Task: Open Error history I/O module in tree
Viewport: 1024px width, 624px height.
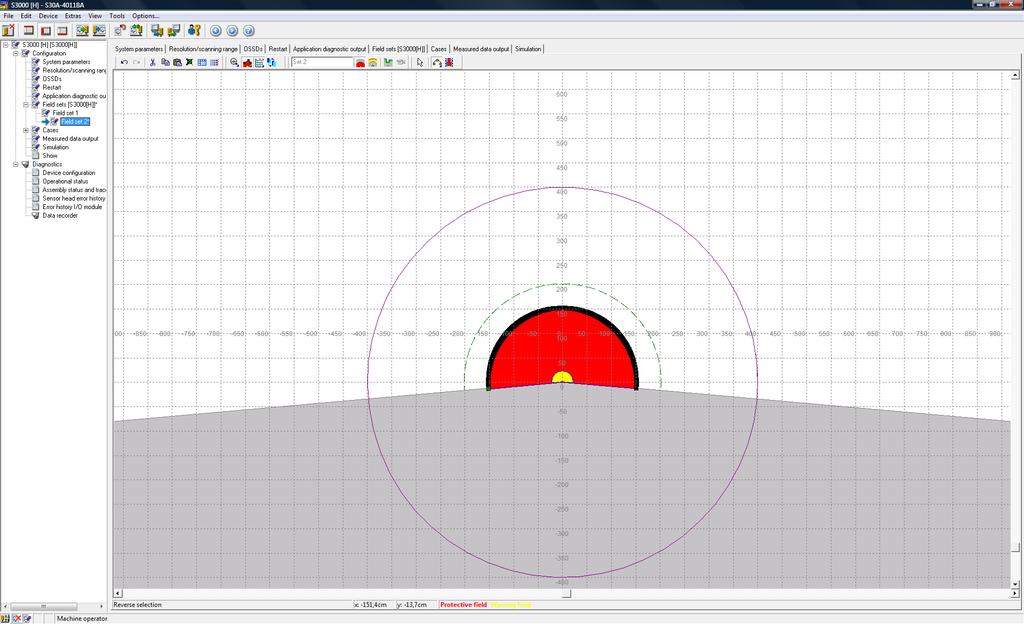Action: click(x=72, y=207)
